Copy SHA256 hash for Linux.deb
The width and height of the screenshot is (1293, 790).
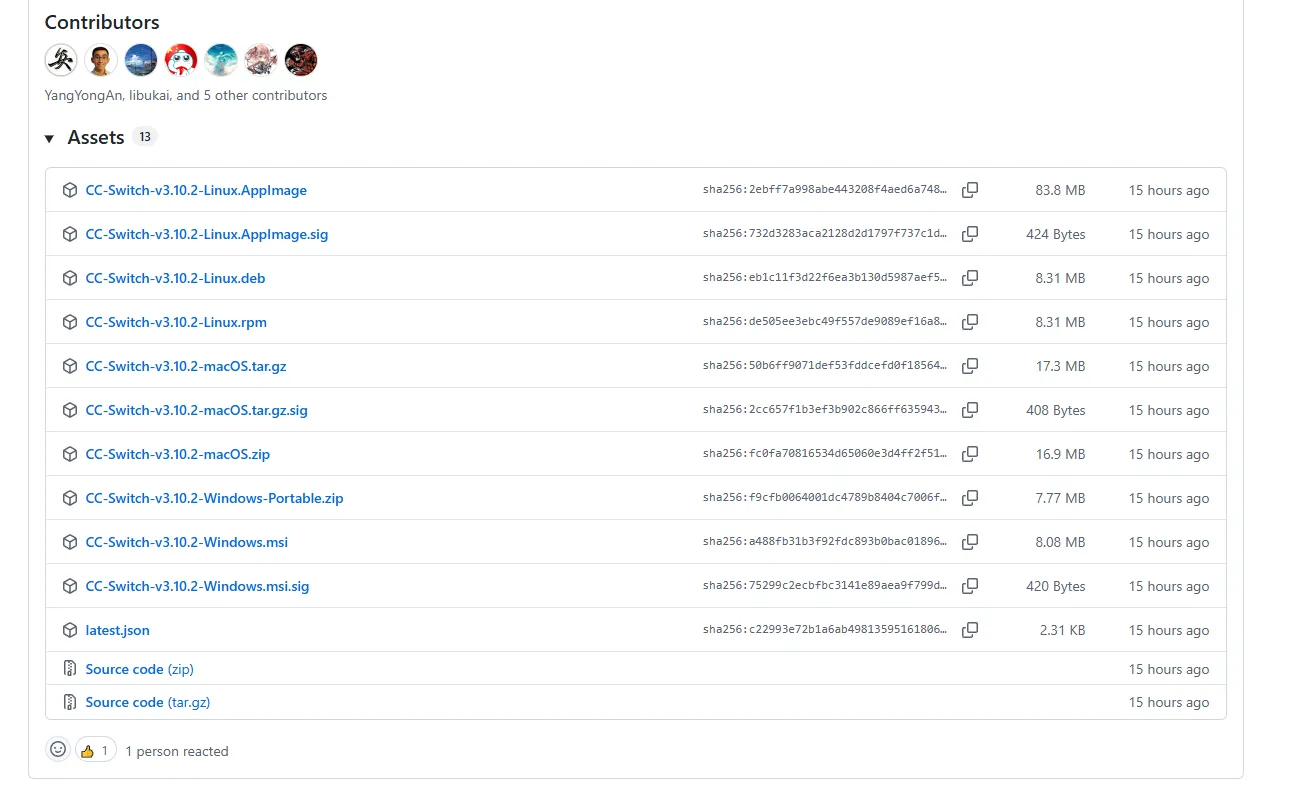[x=969, y=278]
